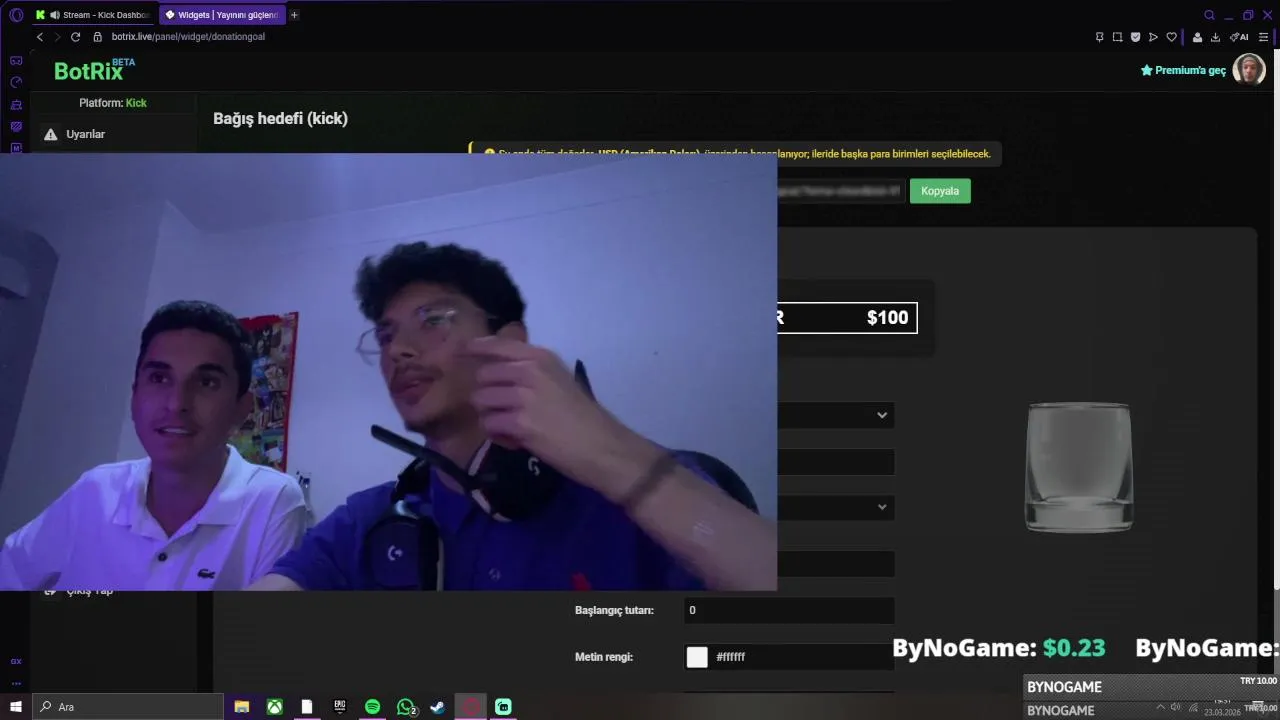Open the GX settings label near sidebar bottom

click(x=16, y=661)
